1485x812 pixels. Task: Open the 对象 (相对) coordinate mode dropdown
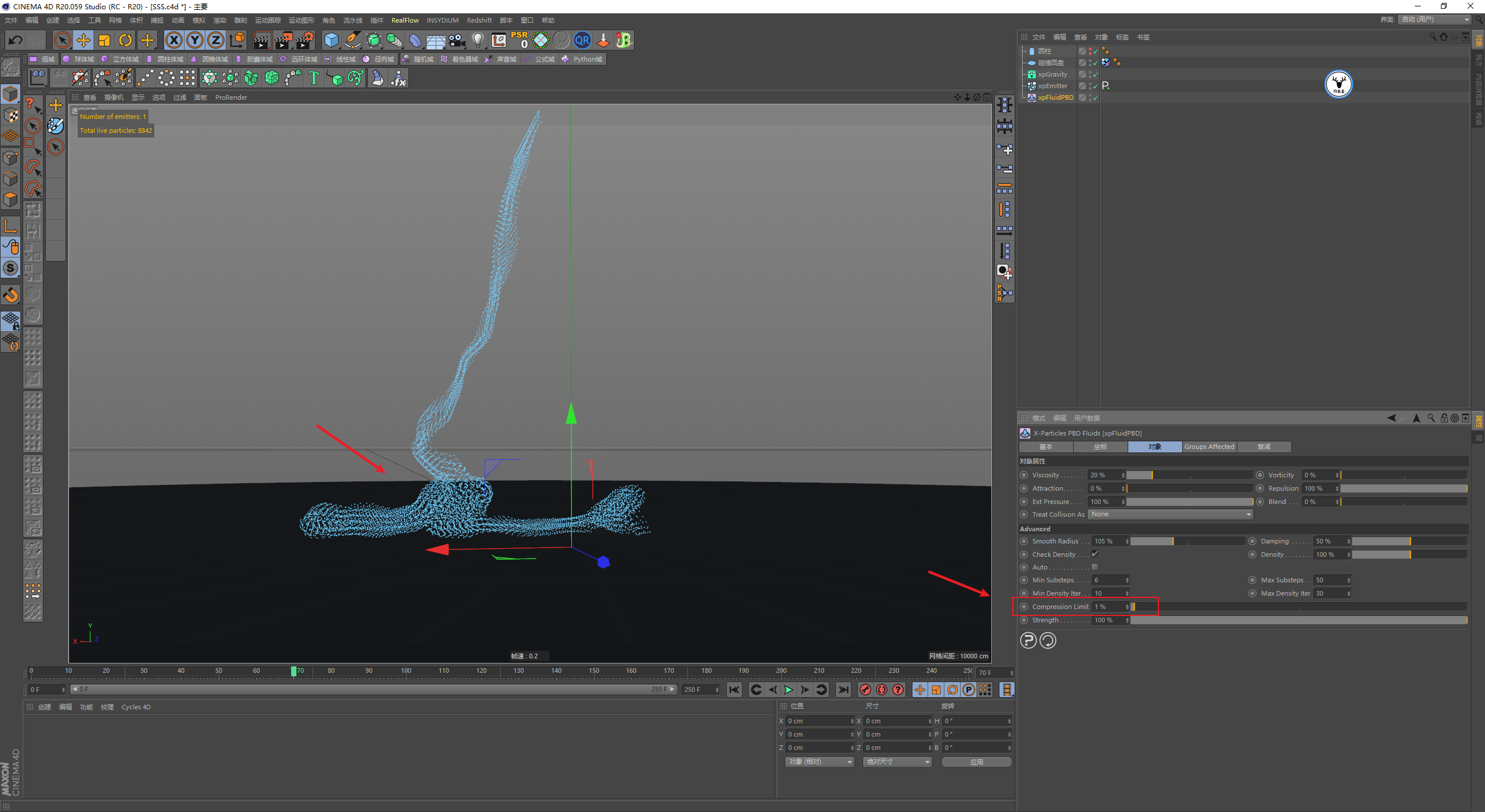pyautogui.click(x=820, y=762)
